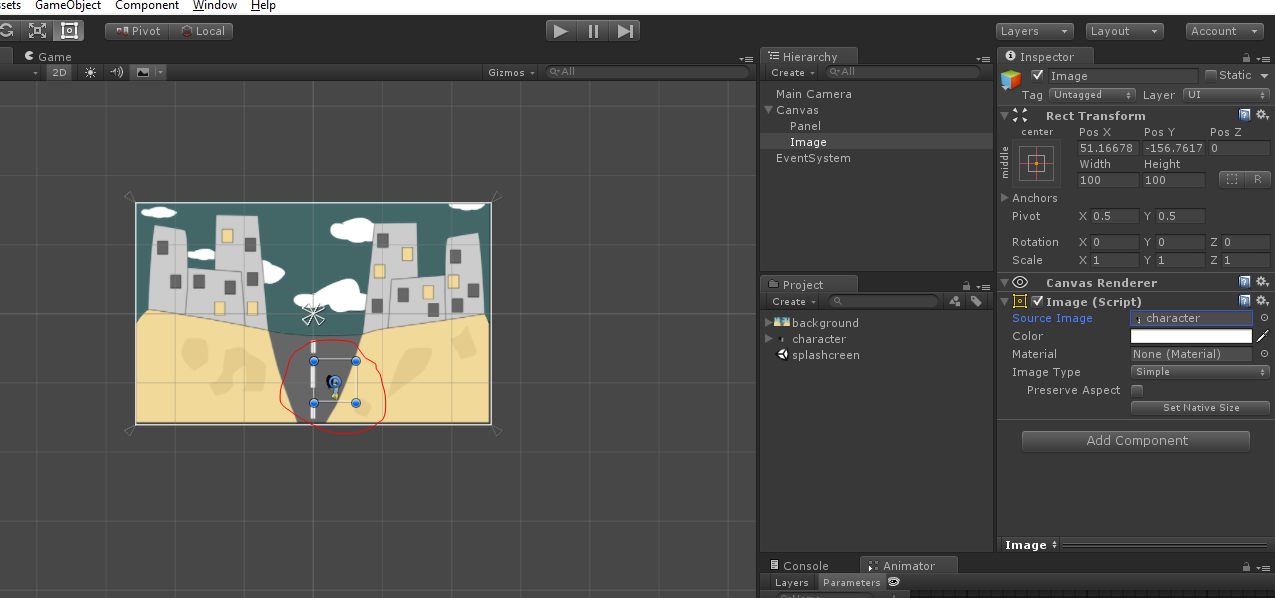
Task: Open the Image Type dropdown
Action: click(x=1199, y=371)
